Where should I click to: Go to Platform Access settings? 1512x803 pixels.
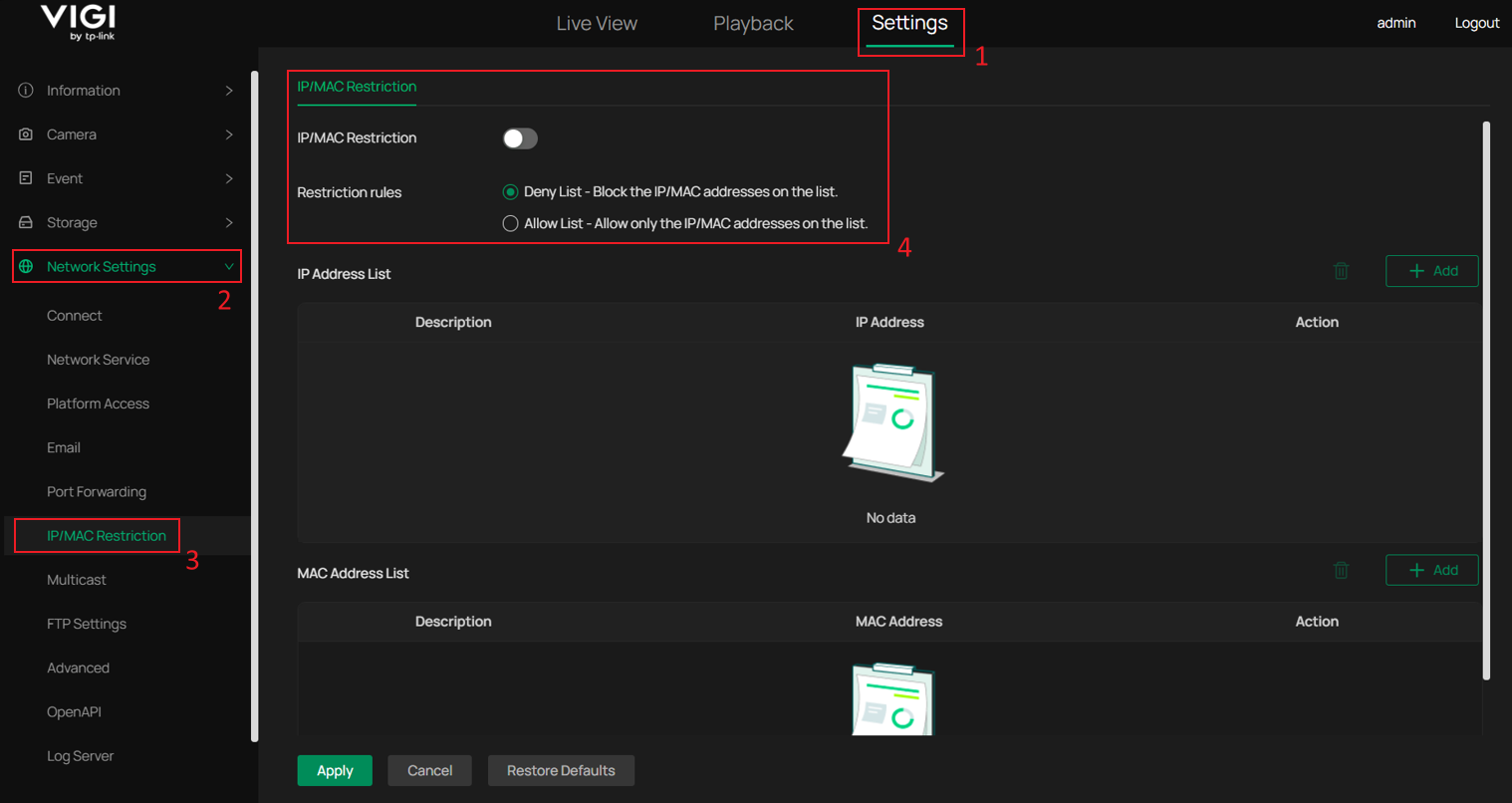pyautogui.click(x=99, y=403)
